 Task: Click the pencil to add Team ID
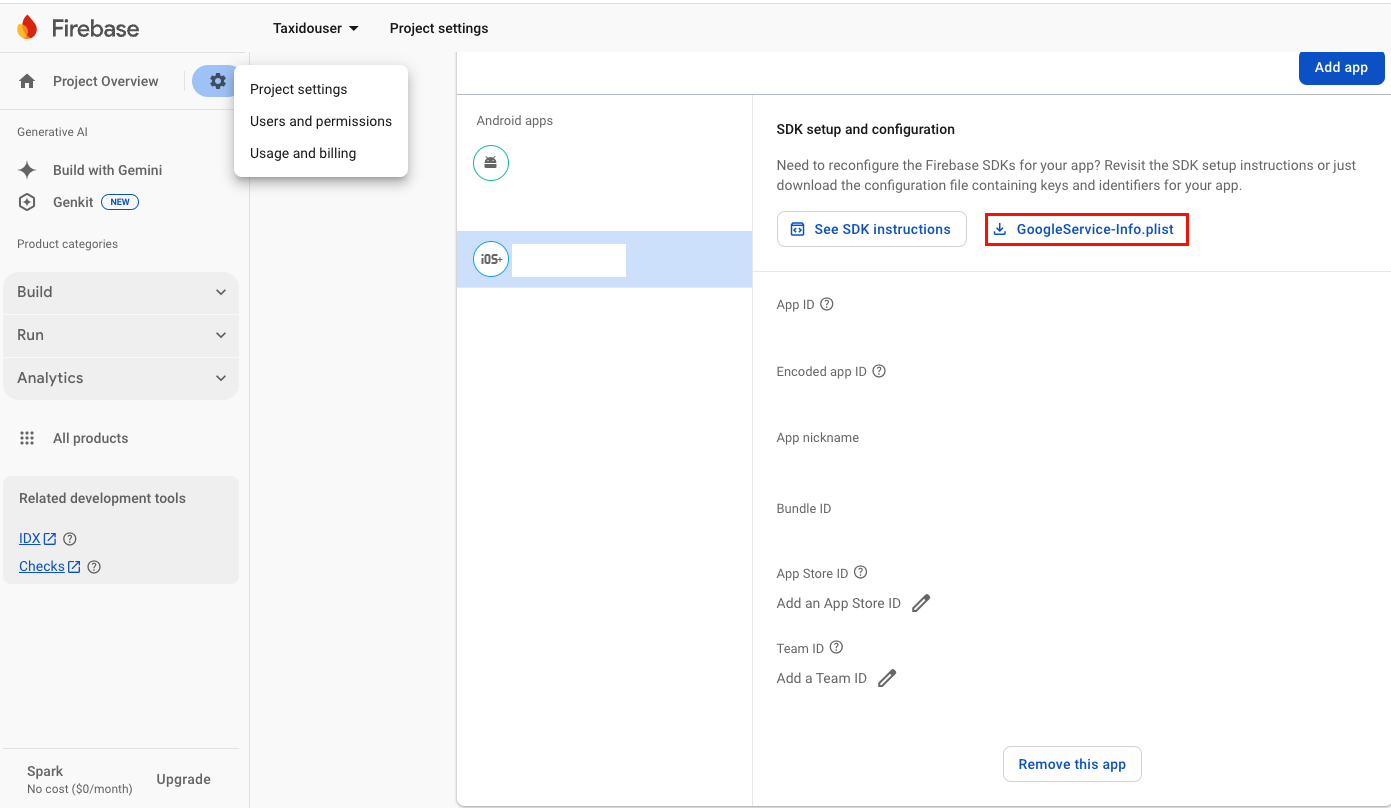pos(887,678)
